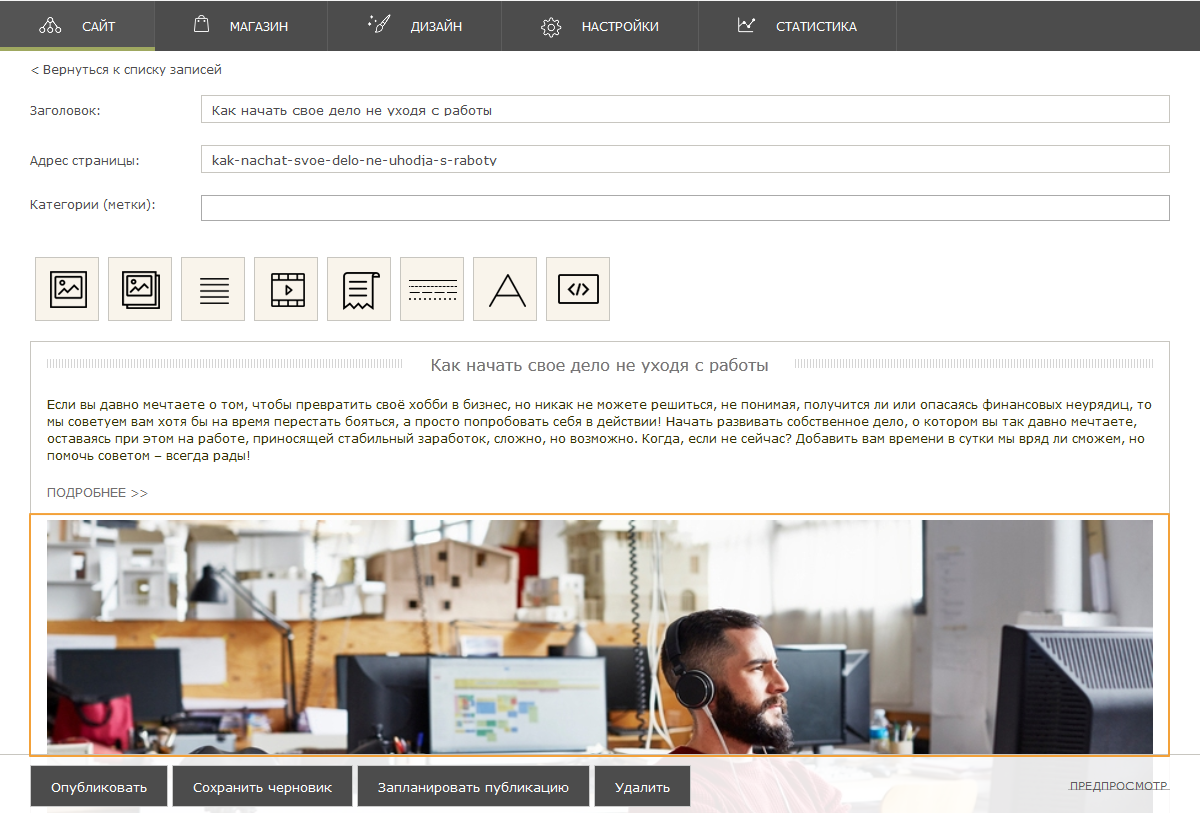
Task: Add a heading letter A block
Action: point(505,289)
